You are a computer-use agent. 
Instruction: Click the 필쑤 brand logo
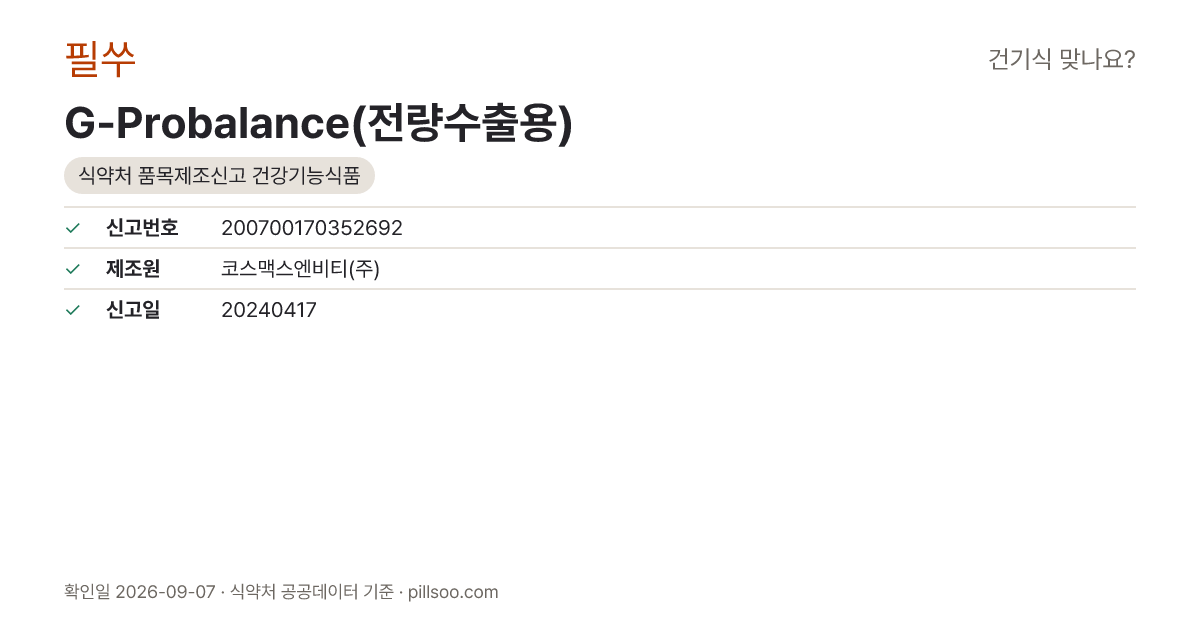pos(100,59)
